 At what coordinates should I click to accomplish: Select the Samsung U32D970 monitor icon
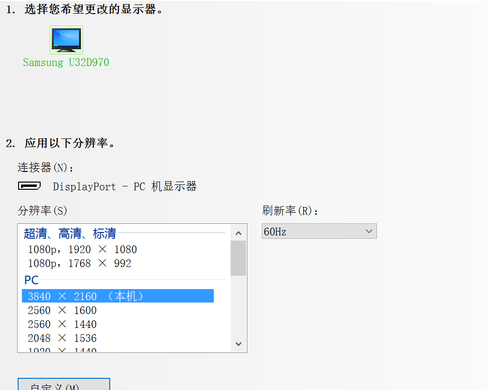click(x=66, y=40)
